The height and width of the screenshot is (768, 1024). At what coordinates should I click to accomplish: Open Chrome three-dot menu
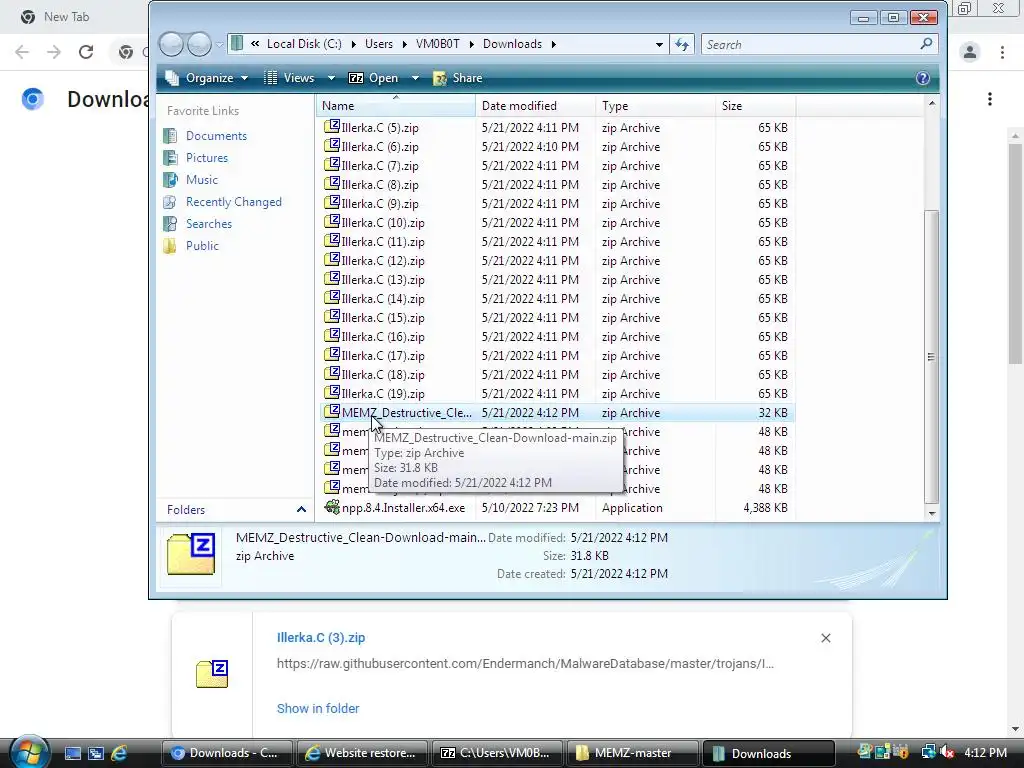click(x=1002, y=52)
